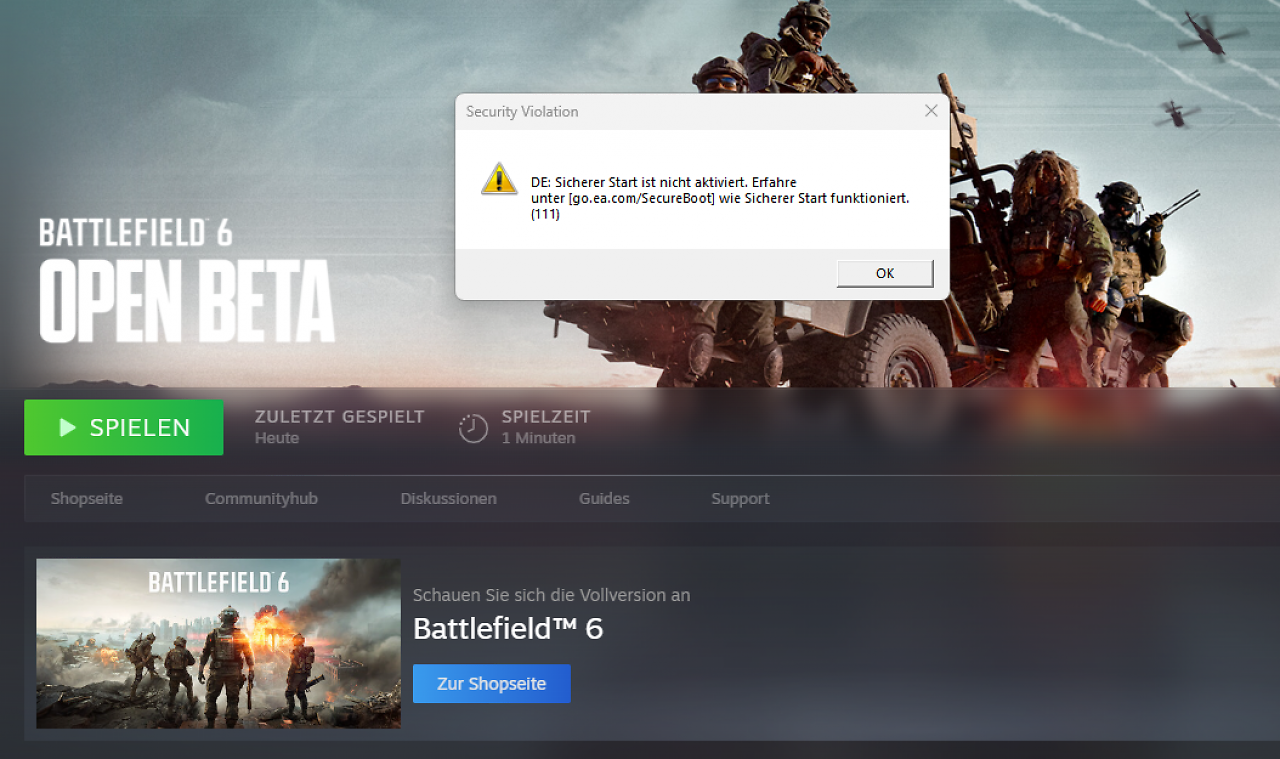Open the Support tab
The image size is (1280, 759).
tap(740, 498)
